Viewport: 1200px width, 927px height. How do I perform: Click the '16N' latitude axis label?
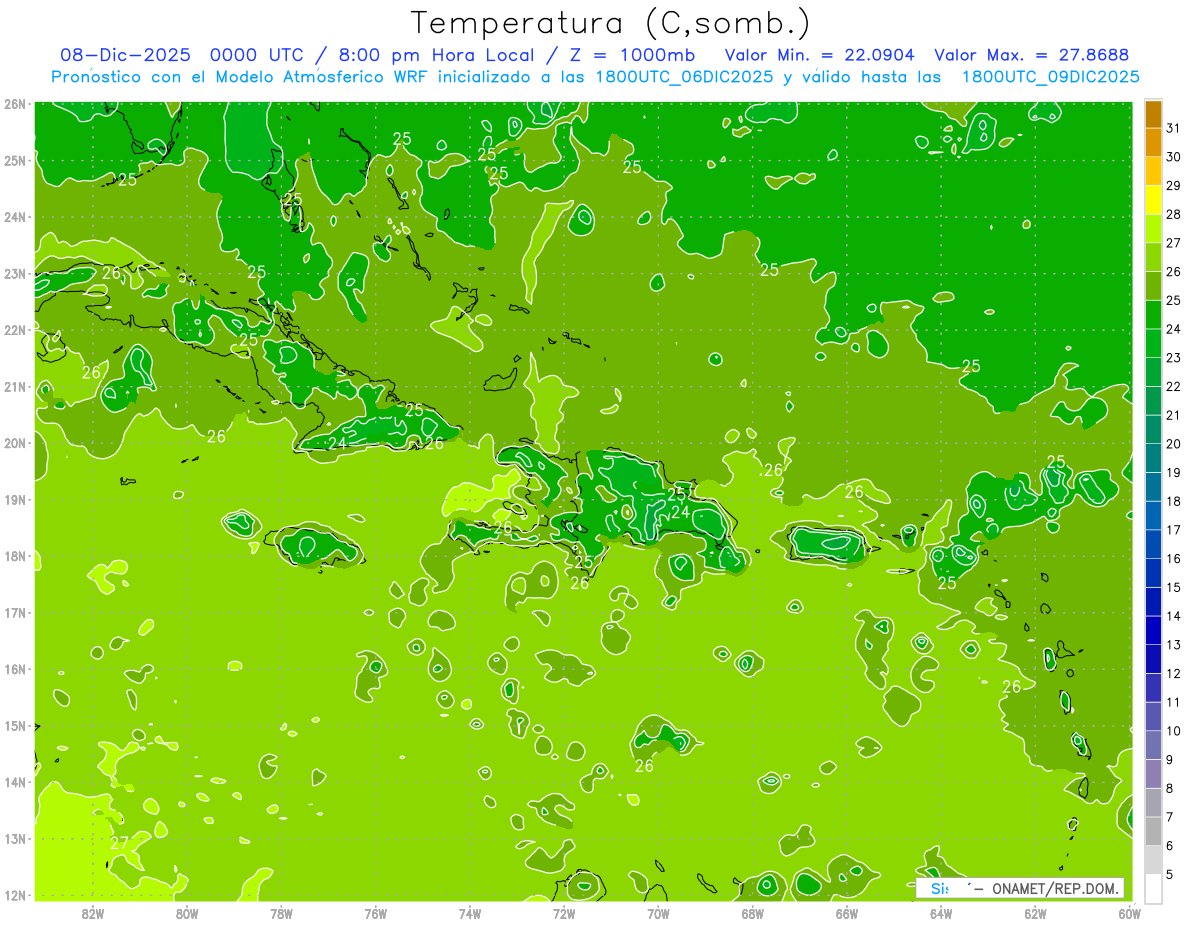[15, 669]
